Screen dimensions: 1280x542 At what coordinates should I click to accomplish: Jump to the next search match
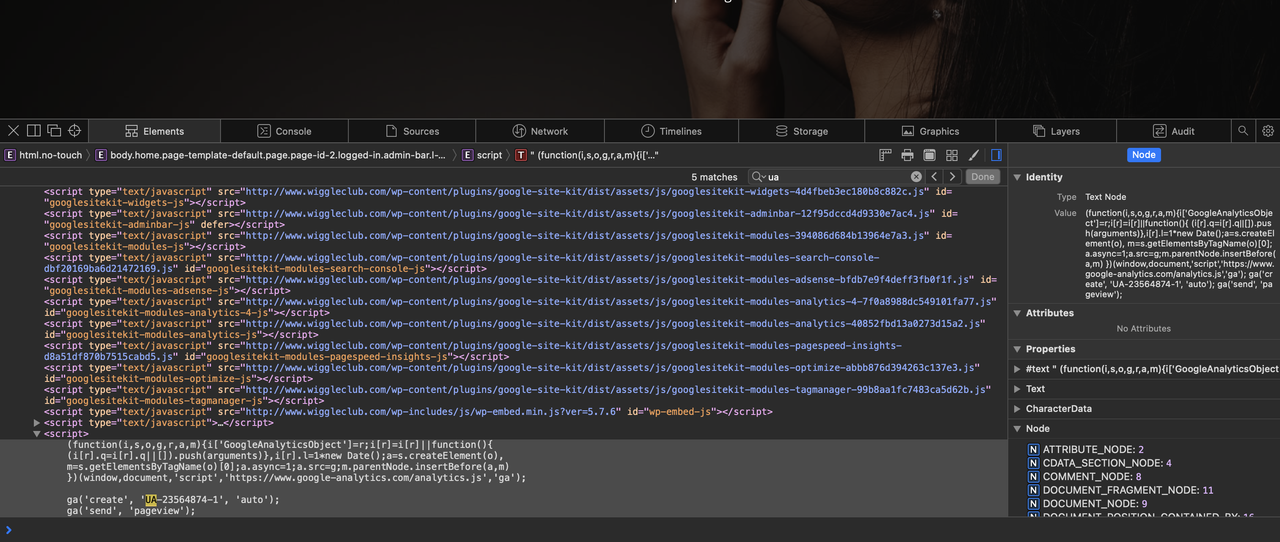coord(952,177)
